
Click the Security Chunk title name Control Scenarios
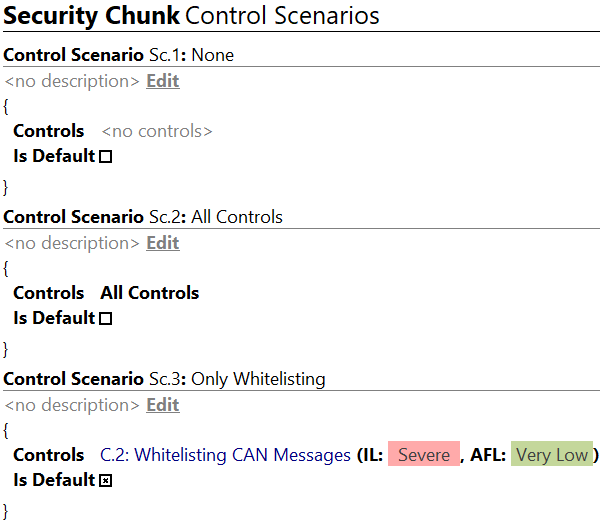(282, 16)
